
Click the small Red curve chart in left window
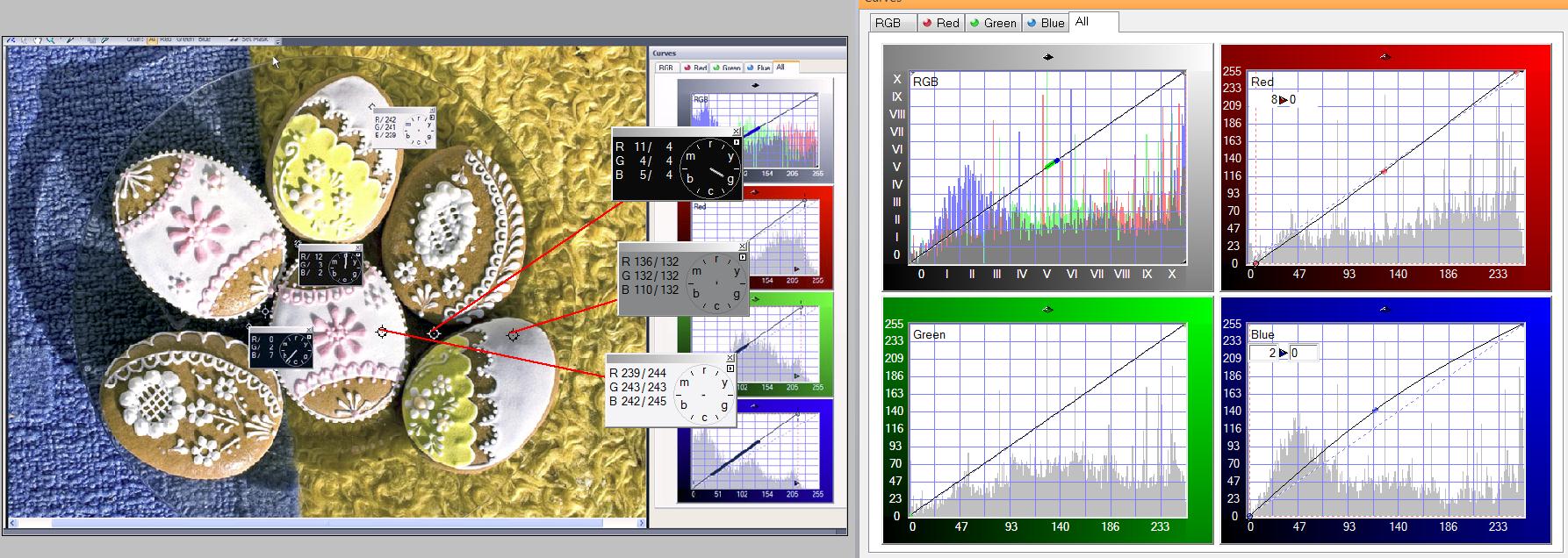755,238
